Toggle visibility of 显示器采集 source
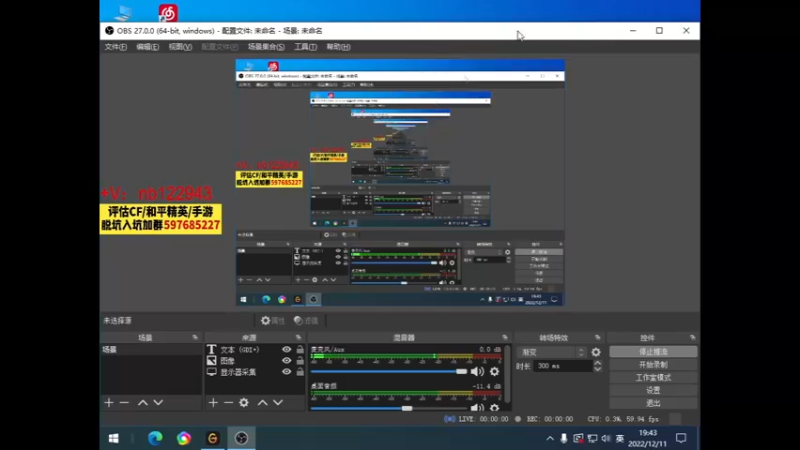The width and height of the screenshot is (800, 450). coord(286,372)
